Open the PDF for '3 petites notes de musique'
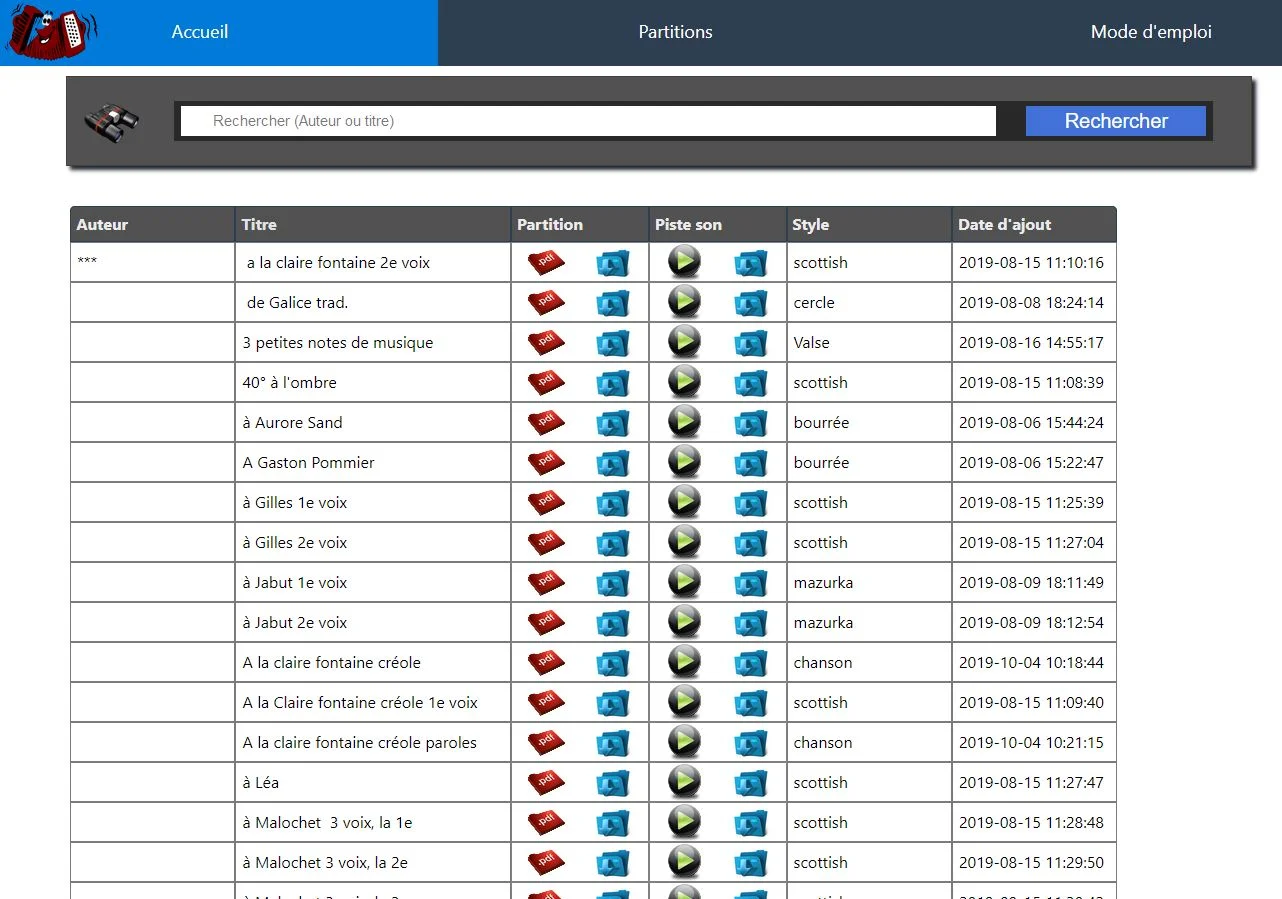 tap(546, 343)
